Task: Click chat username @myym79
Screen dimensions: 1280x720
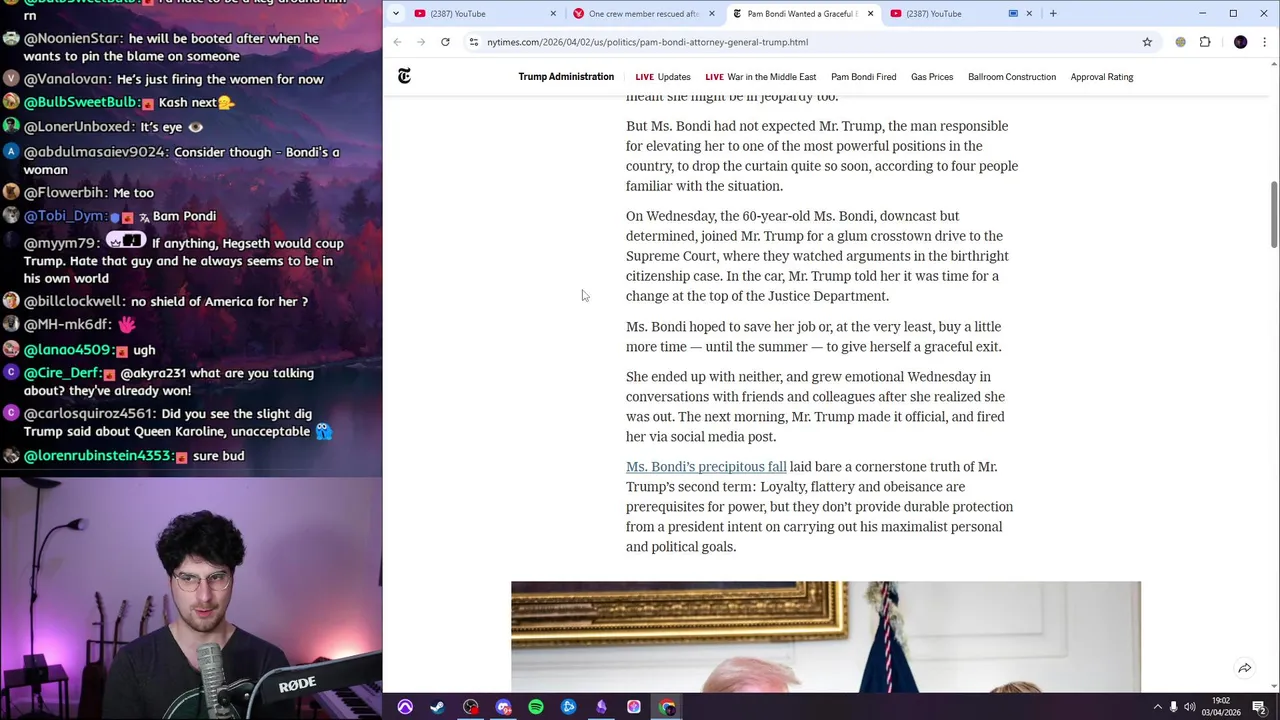Action: [x=62, y=243]
